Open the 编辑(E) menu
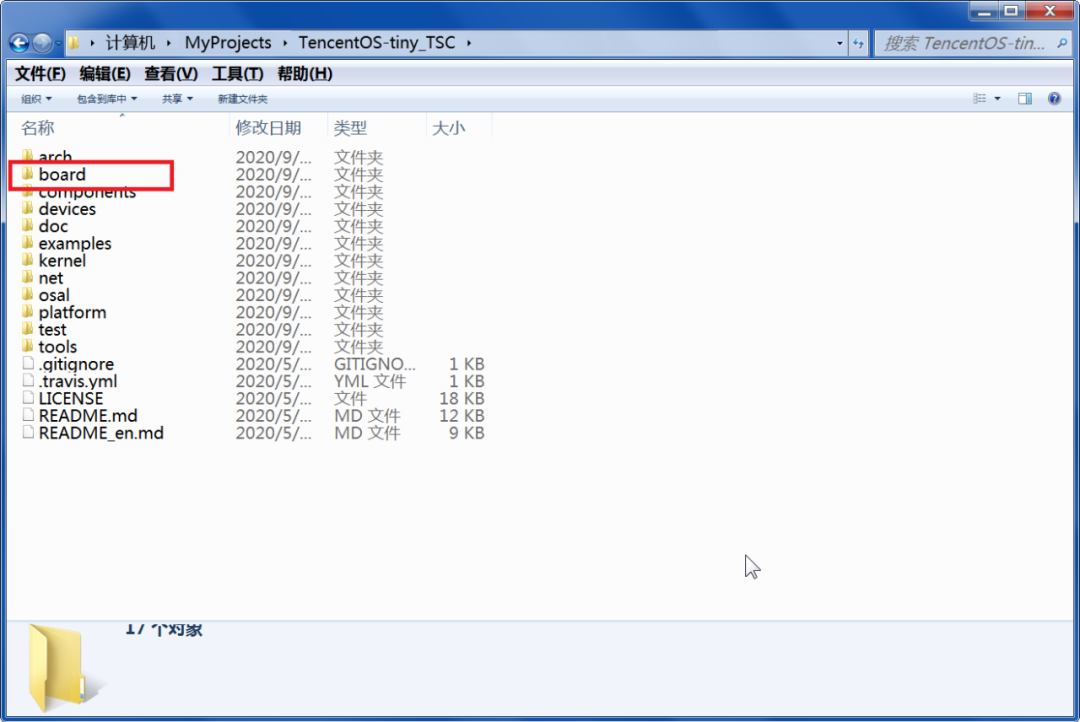This screenshot has width=1080, height=722. click(x=105, y=74)
